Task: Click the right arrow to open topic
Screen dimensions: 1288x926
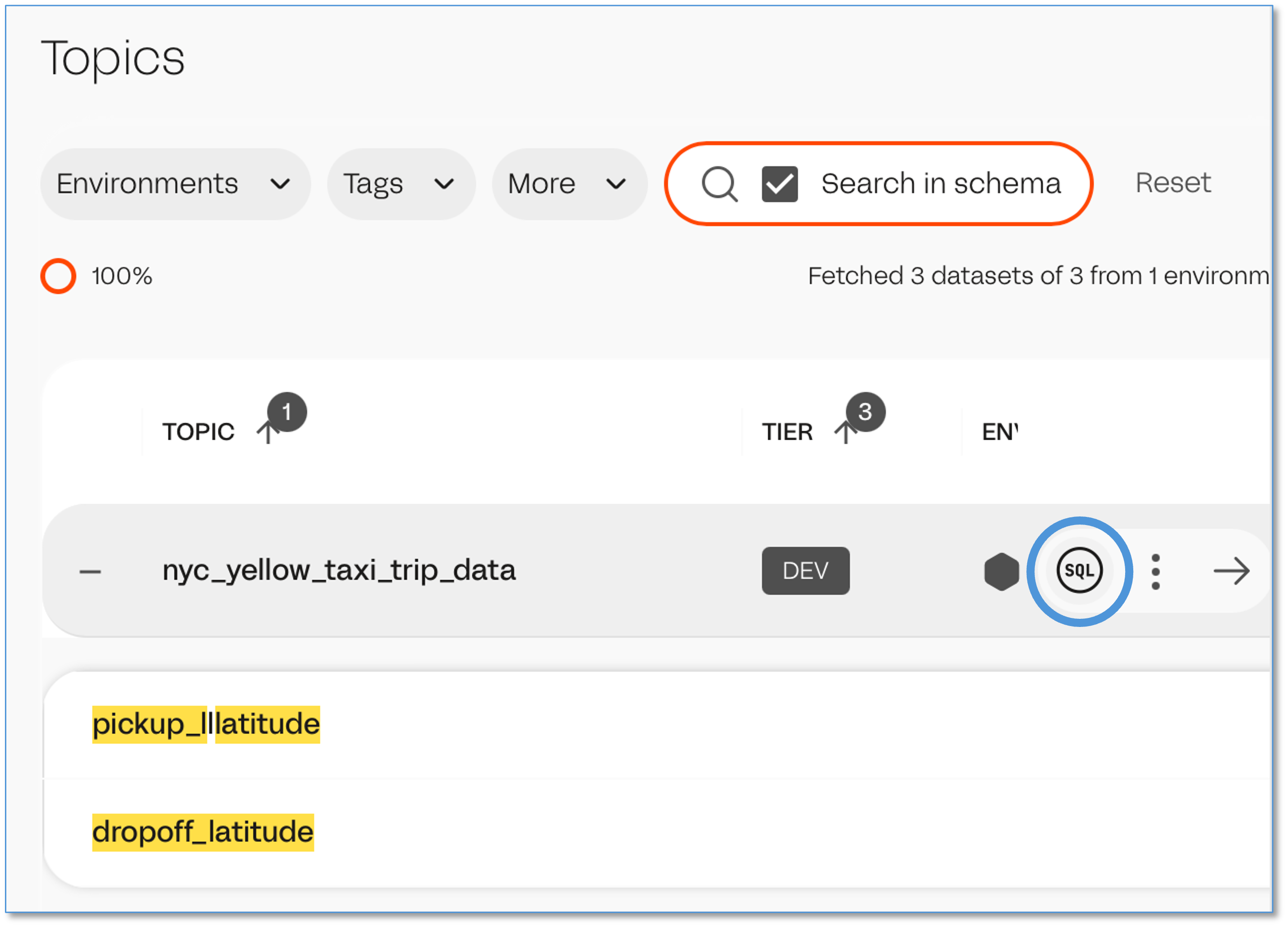Action: point(1231,571)
